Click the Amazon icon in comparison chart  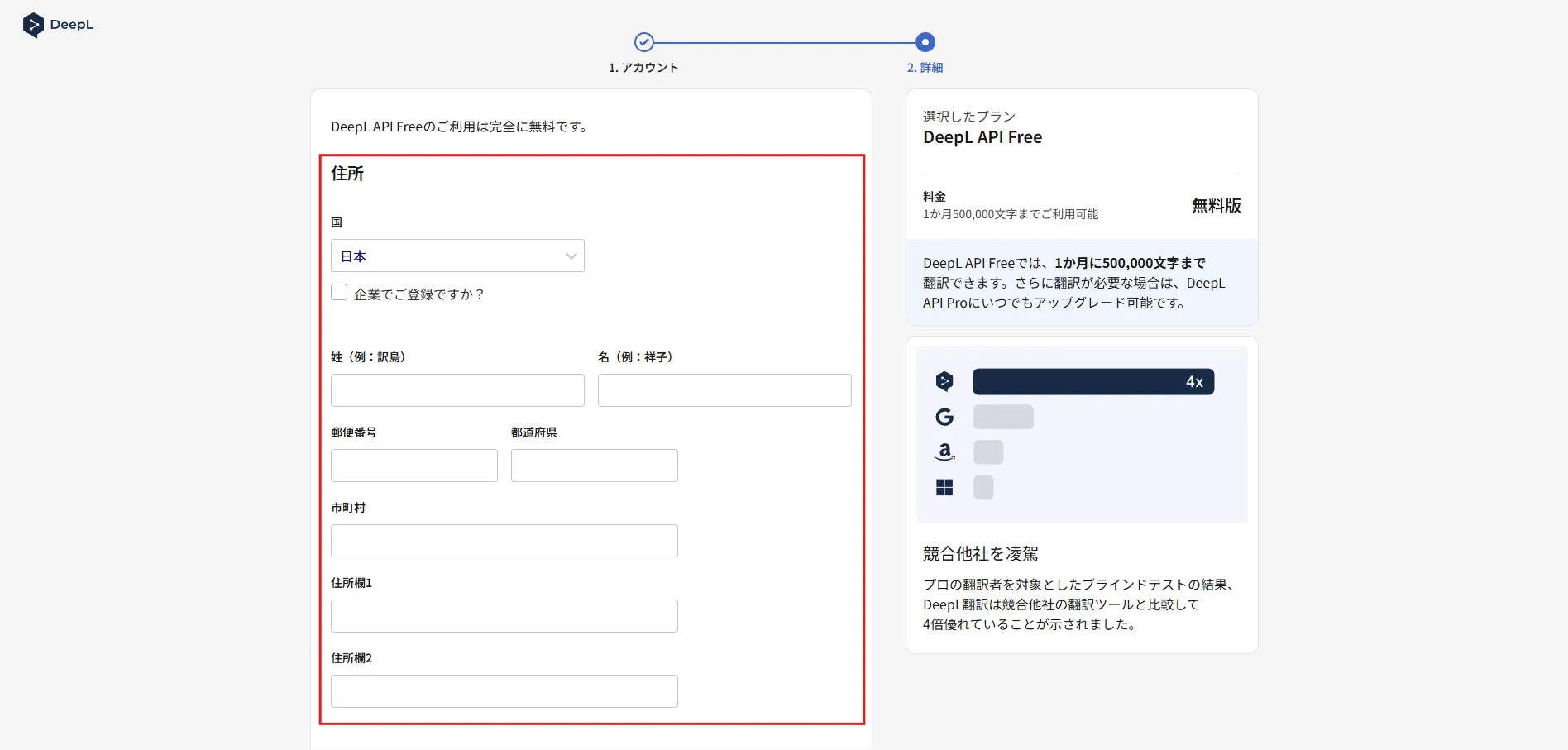pyautogui.click(x=944, y=452)
